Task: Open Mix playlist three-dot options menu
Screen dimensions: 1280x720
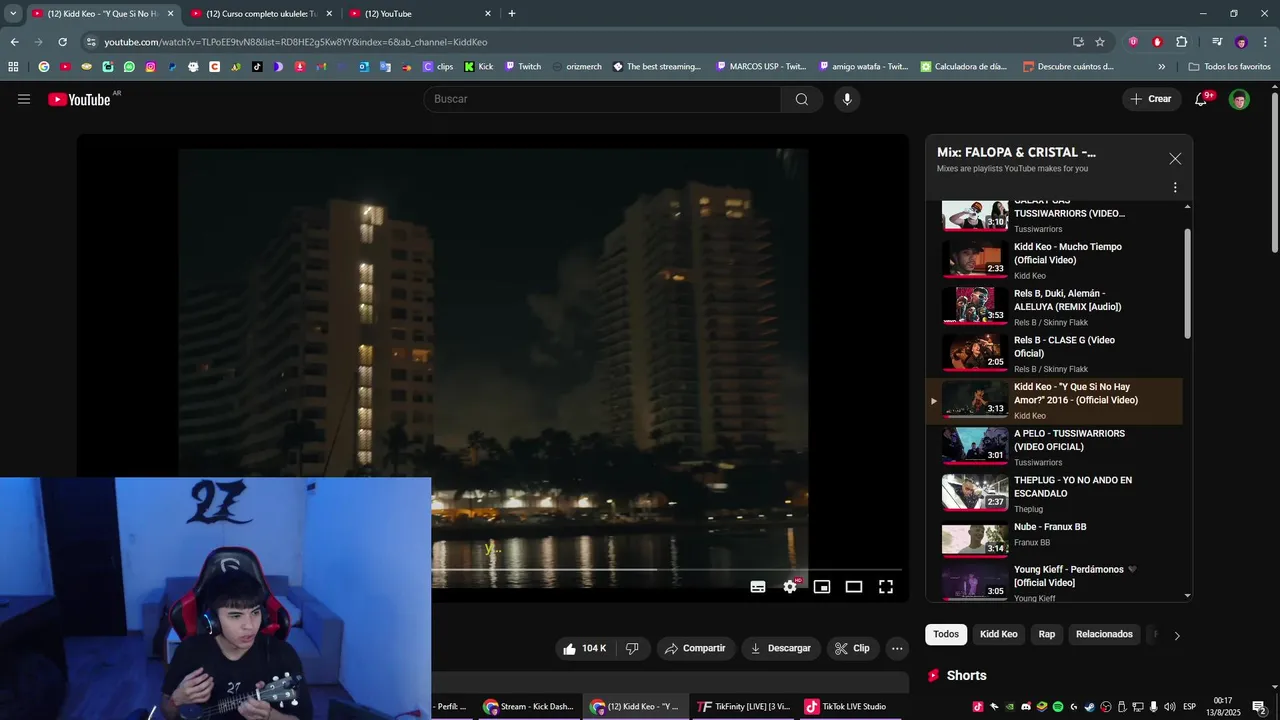Action: pos(1175,187)
